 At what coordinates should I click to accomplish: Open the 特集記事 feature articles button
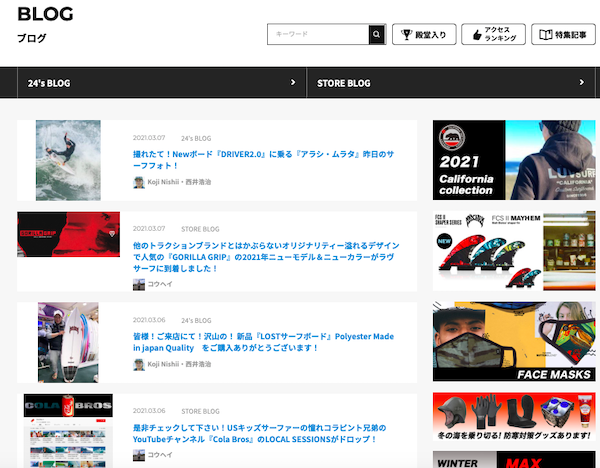[x=563, y=34]
